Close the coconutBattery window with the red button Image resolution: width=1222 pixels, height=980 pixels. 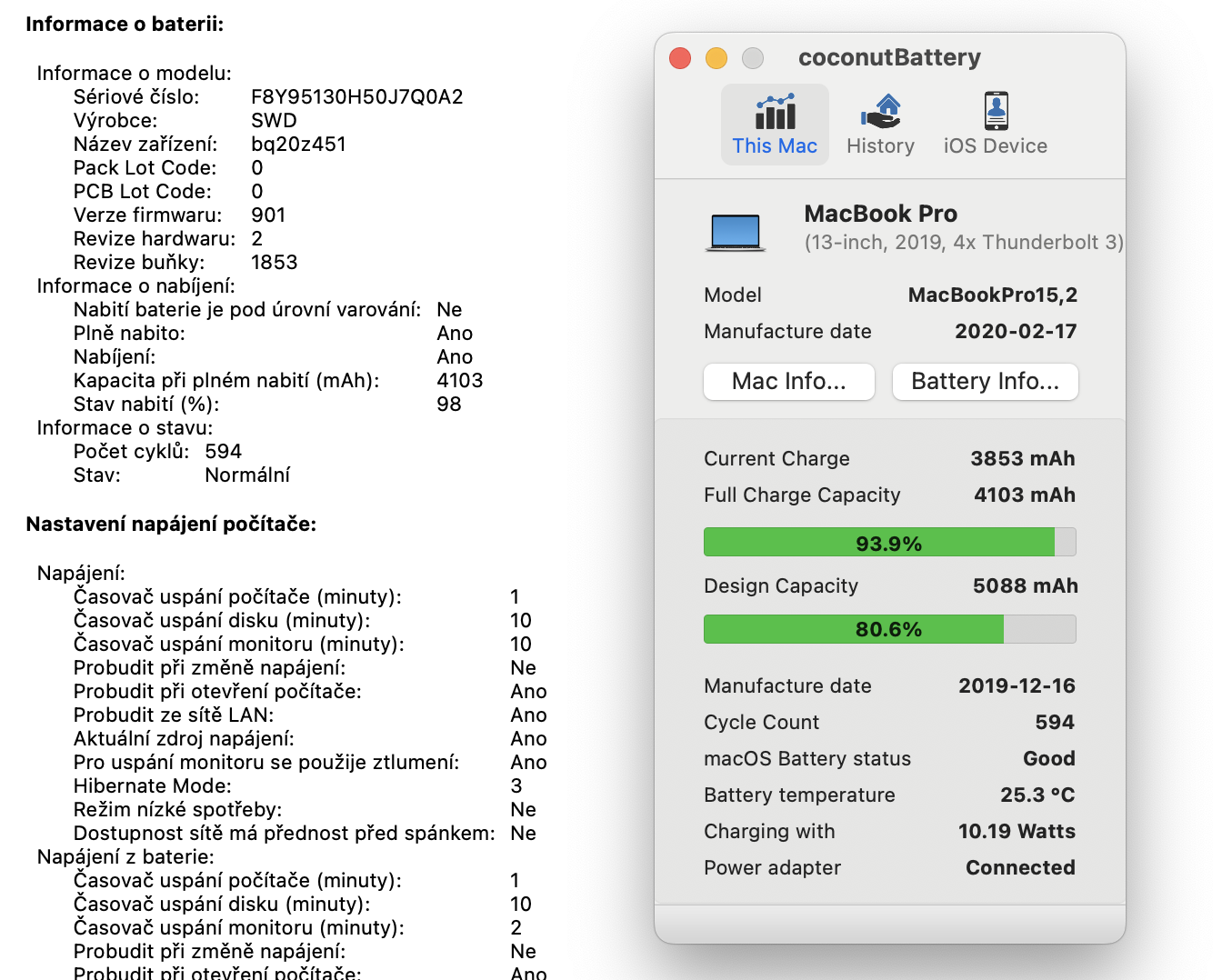(680, 58)
